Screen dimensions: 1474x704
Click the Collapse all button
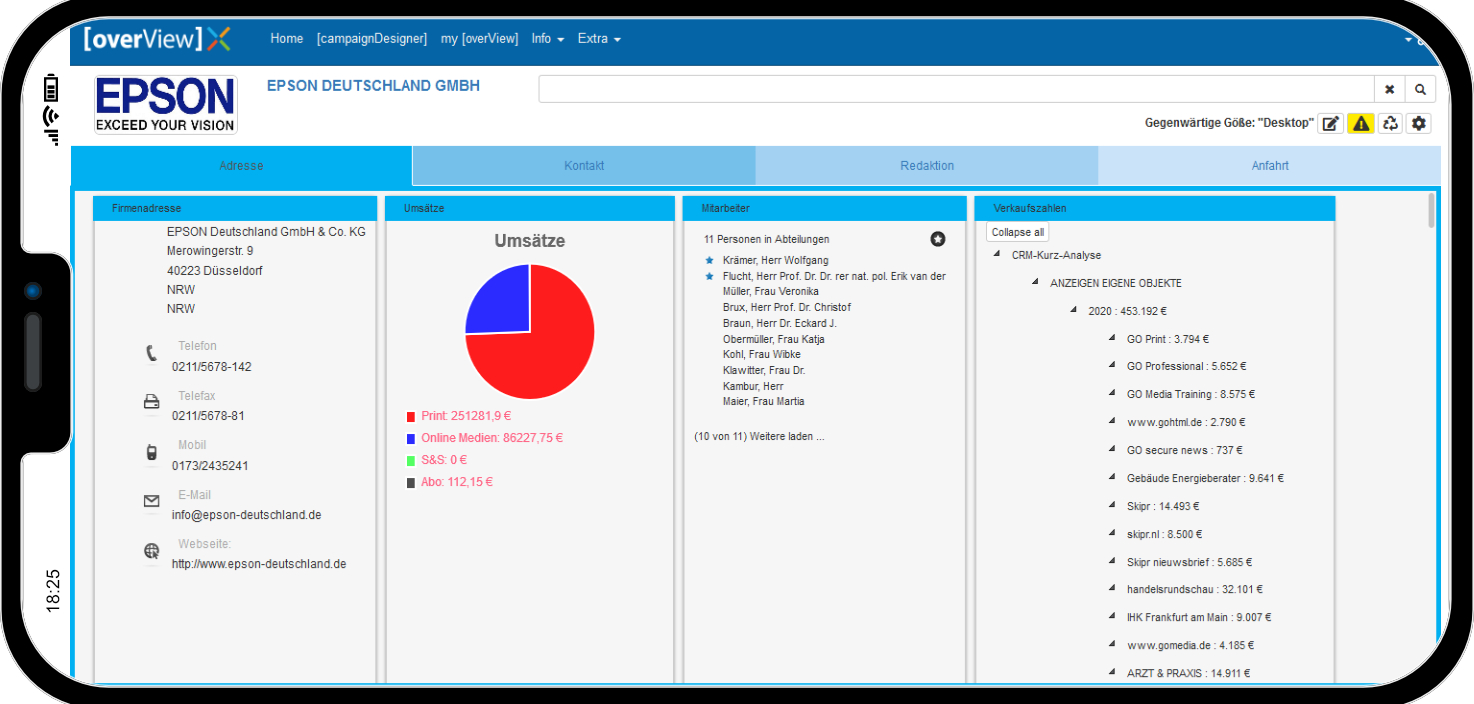(x=1018, y=232)
